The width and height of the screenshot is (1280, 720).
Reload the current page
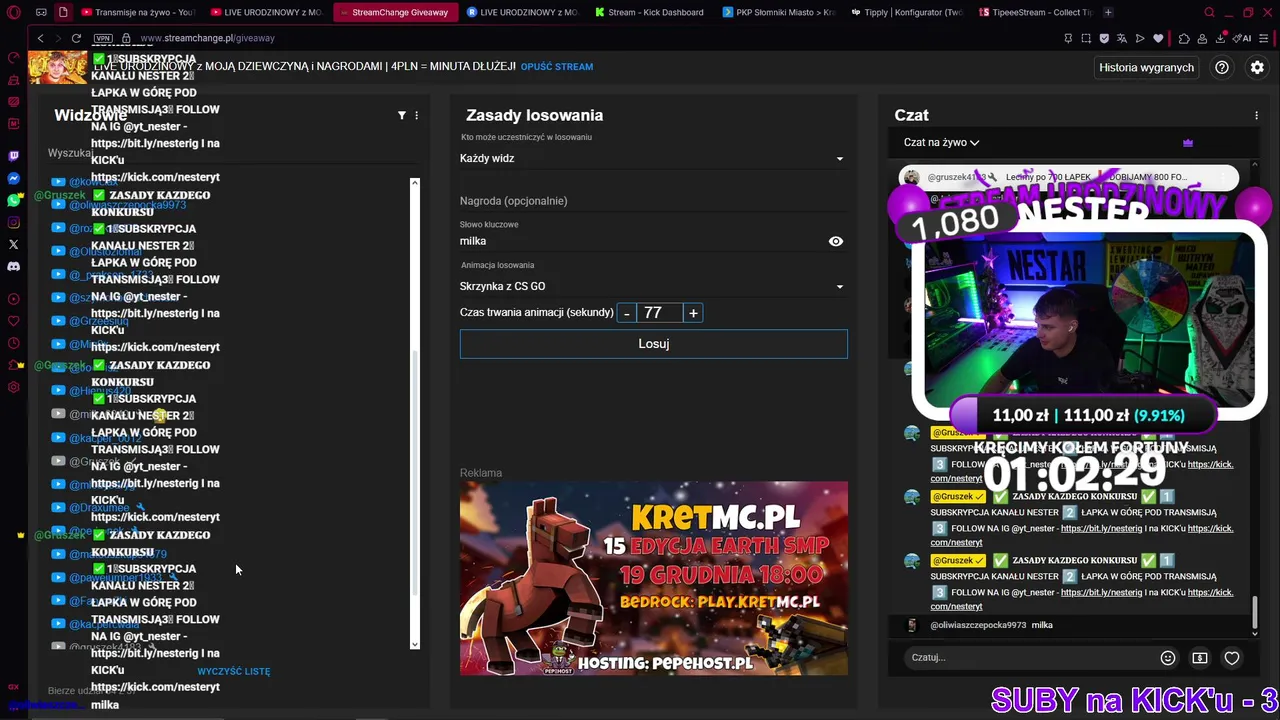[76, 38]
